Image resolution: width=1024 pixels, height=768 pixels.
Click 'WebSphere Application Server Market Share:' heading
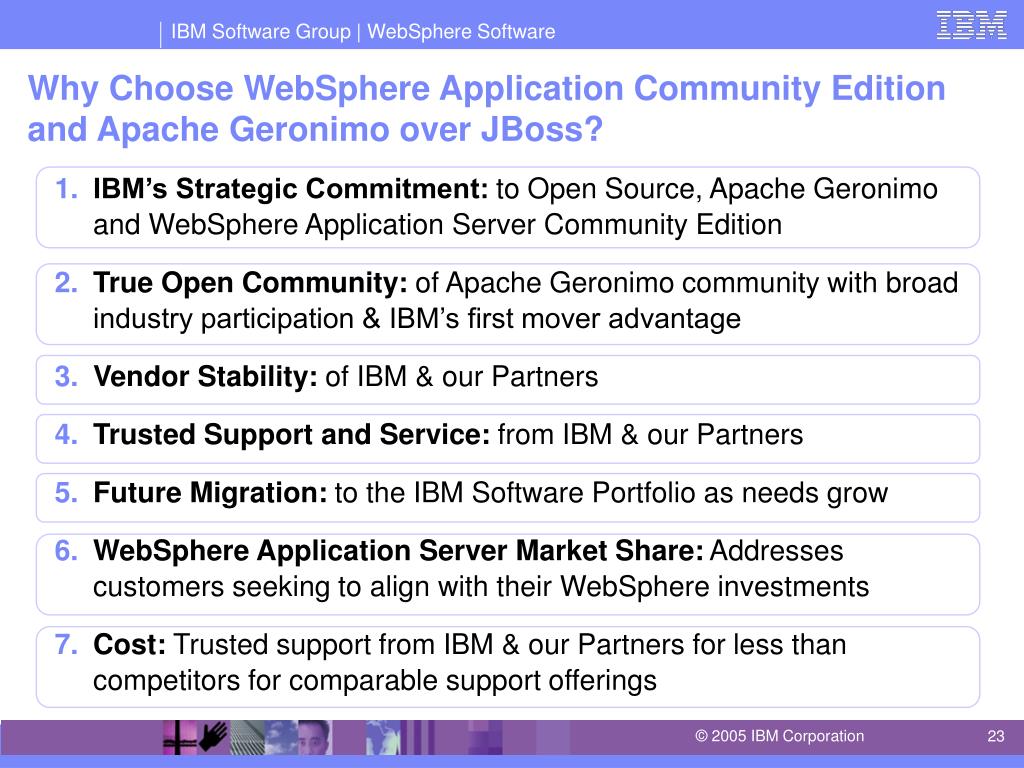pyautogui.click(x=398, y=551)
